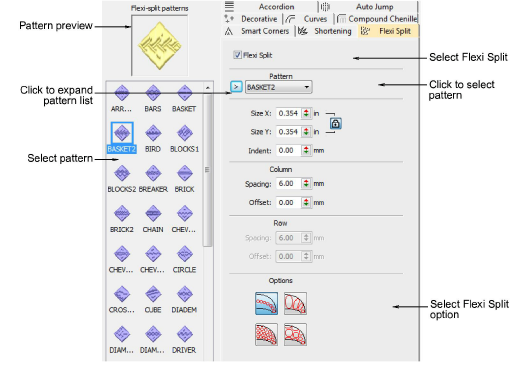Viewport: 520px width, 382px height.
Task: Open the Compound Chenille tab
Action: click(377, 19)
